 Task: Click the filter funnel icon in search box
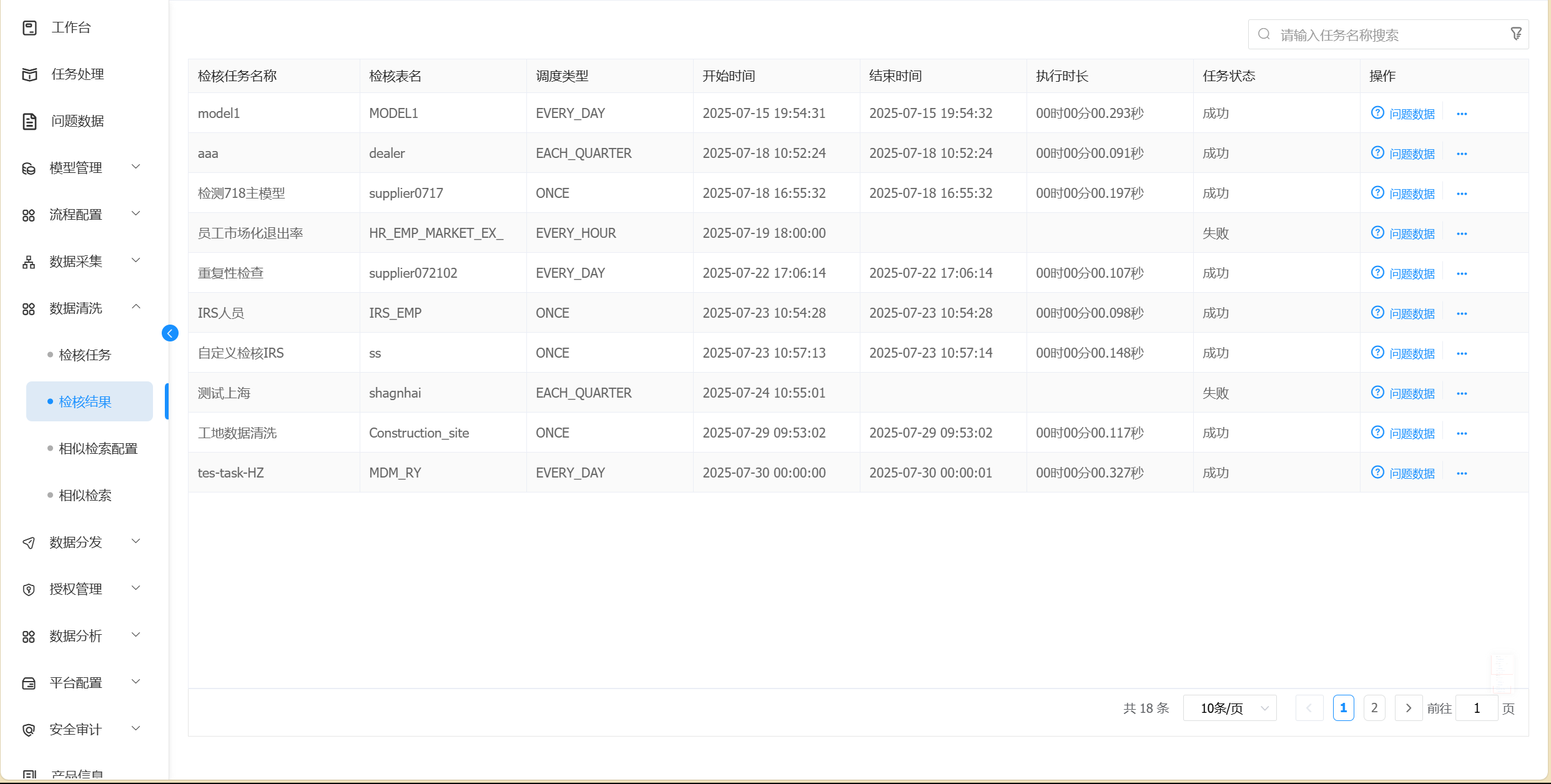pos(1515,34)
